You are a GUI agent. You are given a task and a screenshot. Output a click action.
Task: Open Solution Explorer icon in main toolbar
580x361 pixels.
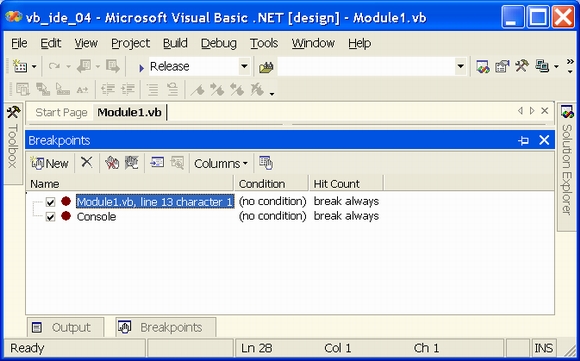pos(483,67)
